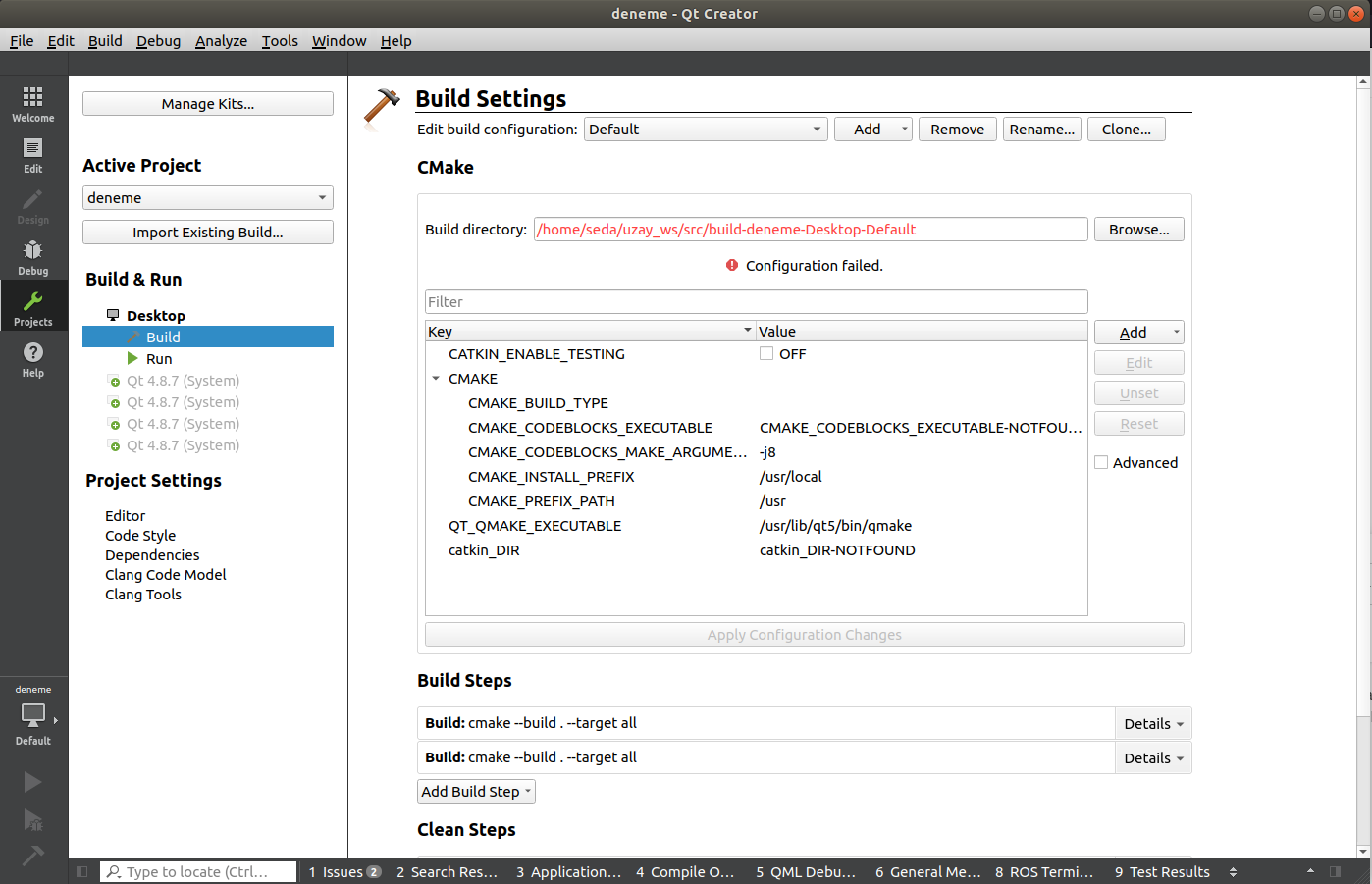Click the Build hammer icon at bottom left
The image size is (1372, 884).
pos(32,857)
